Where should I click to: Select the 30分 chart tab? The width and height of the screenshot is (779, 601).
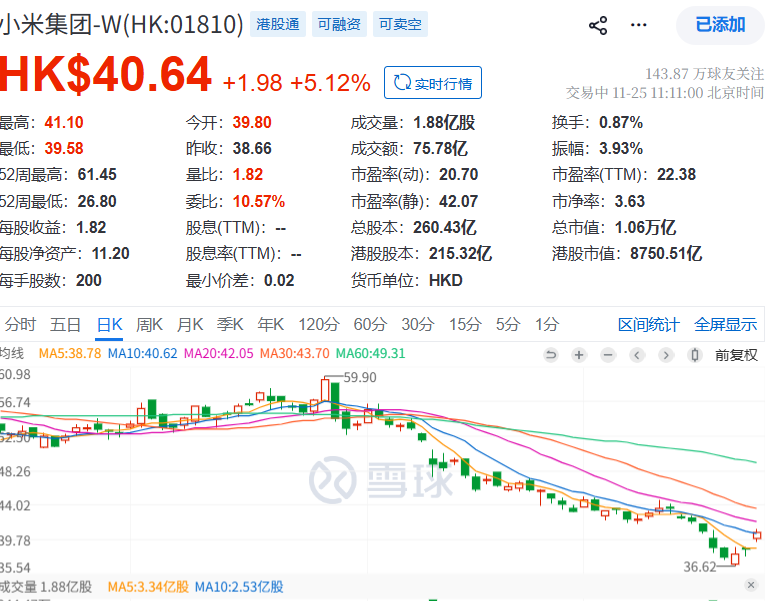418,324
